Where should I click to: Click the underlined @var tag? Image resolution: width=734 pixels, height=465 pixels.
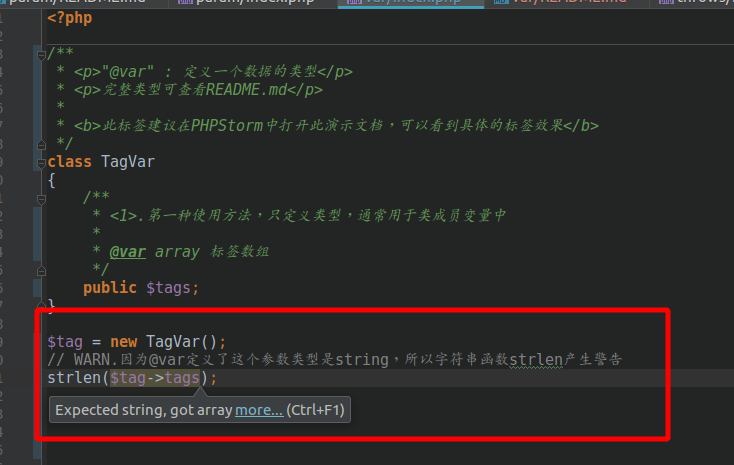[128, 252]
